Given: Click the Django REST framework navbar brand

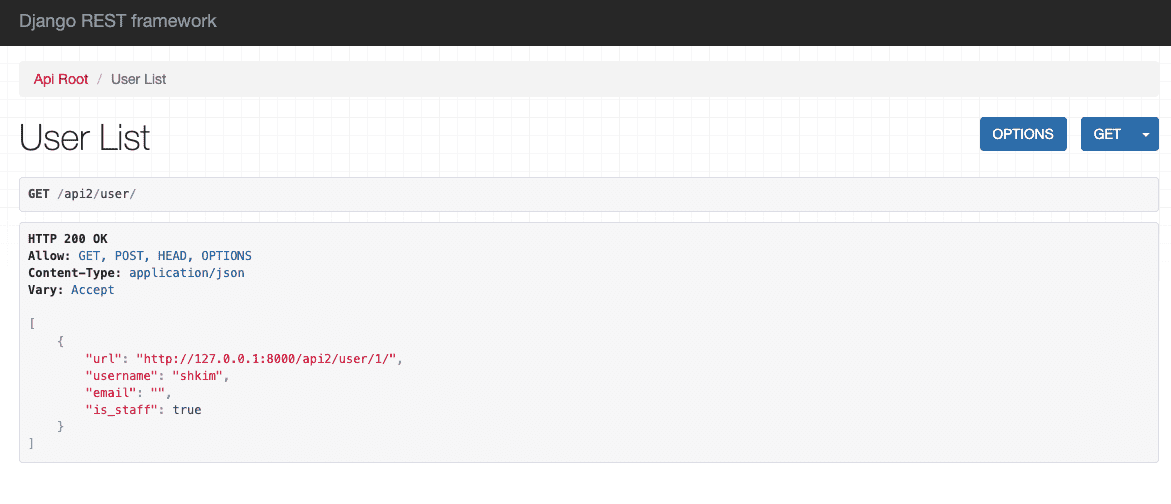Looking at the screenshot, I should 118,21.
